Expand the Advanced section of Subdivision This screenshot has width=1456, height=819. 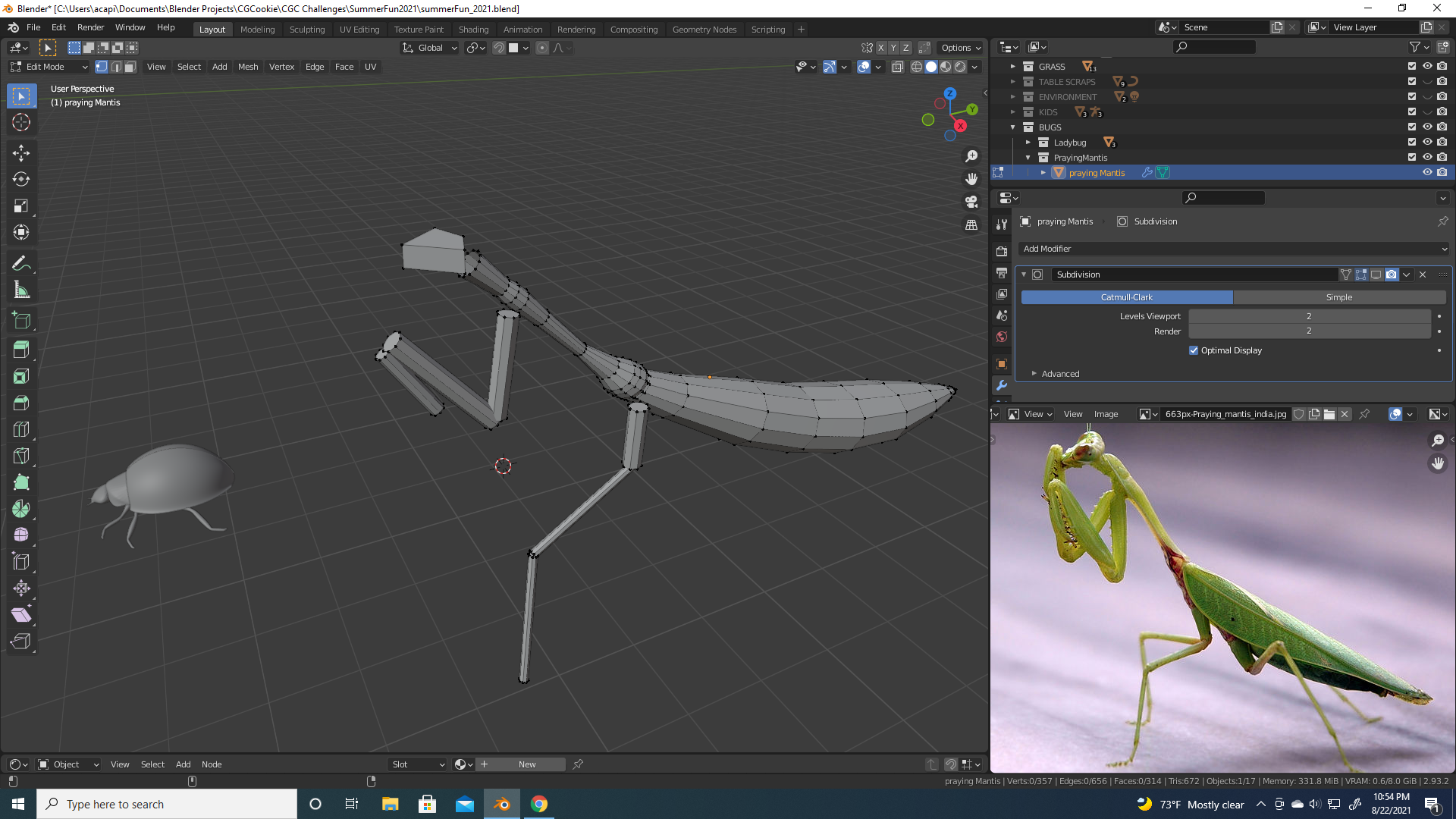point(1059,374)
